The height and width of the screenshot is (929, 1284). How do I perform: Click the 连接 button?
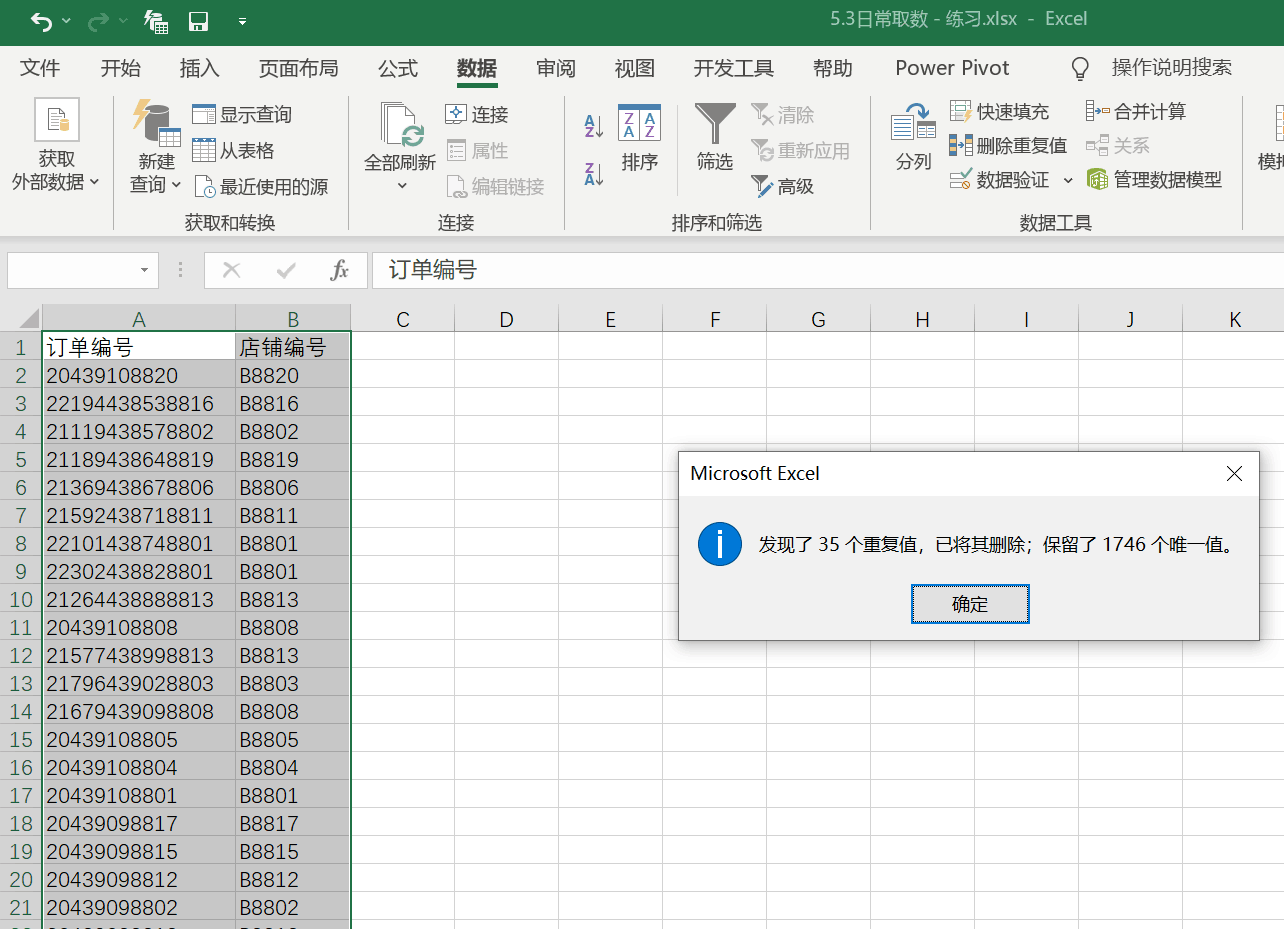coord(477,115)
